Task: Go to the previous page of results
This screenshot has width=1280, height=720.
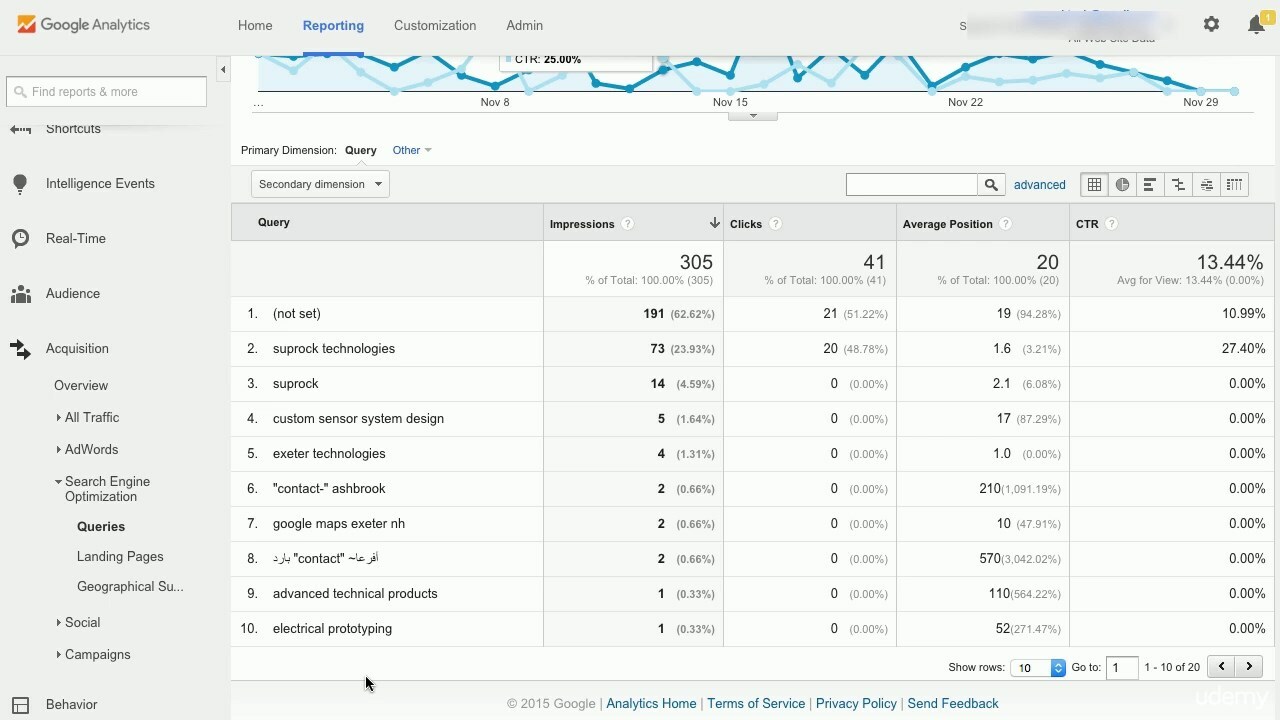Action: click(x=1221, y=666)
